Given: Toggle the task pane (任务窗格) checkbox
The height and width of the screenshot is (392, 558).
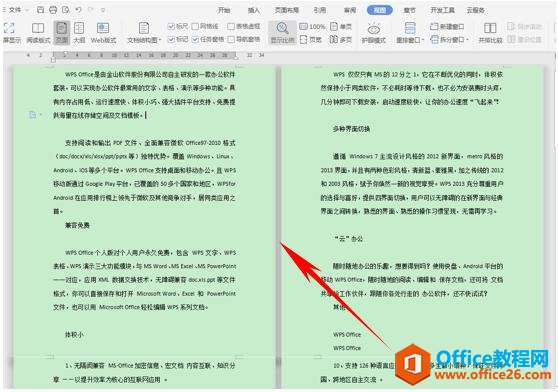Looking at the screenshot, I should click(x=195, y=39).
